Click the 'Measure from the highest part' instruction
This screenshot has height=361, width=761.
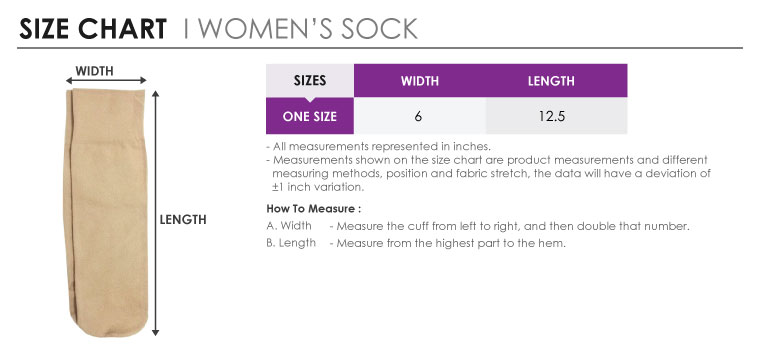pos(447,243)
